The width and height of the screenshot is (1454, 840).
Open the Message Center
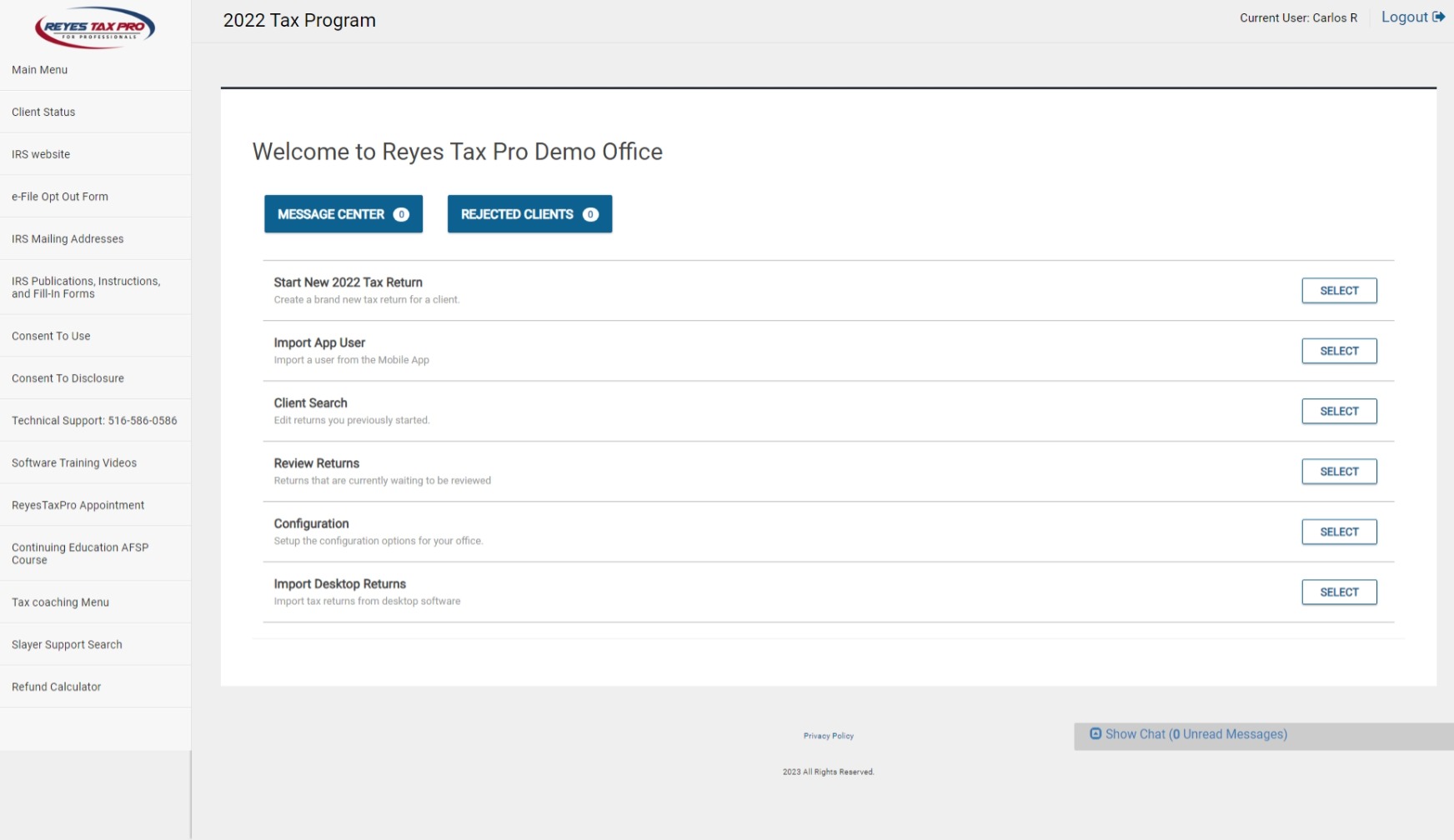(343, 214)
